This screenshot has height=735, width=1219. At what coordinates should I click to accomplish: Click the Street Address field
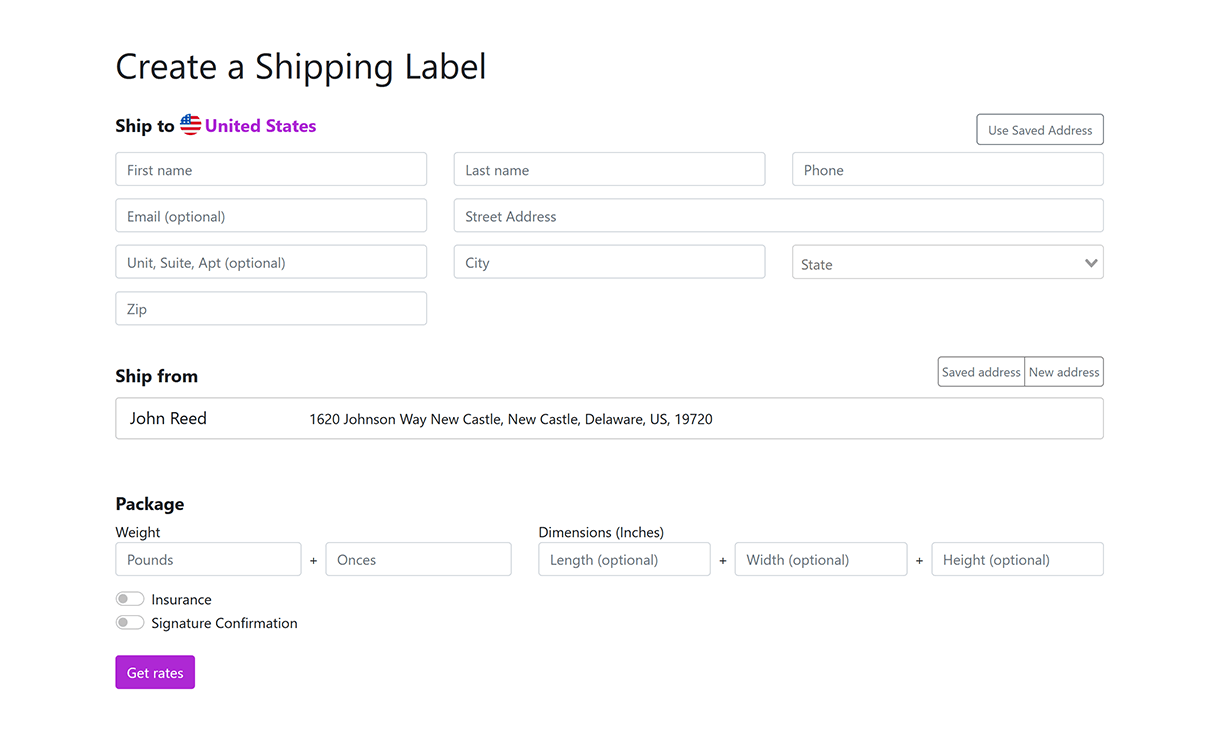pos(778,216)
